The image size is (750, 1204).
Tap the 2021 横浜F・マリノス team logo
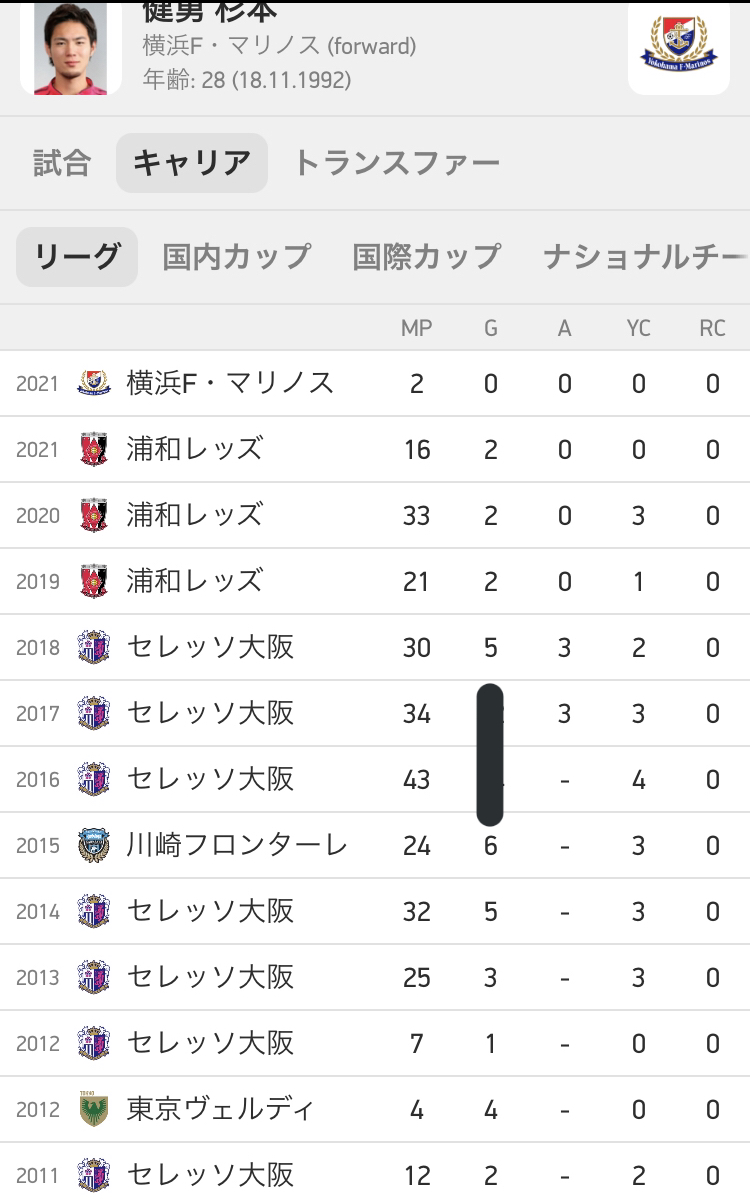click(x=93, y=383)
